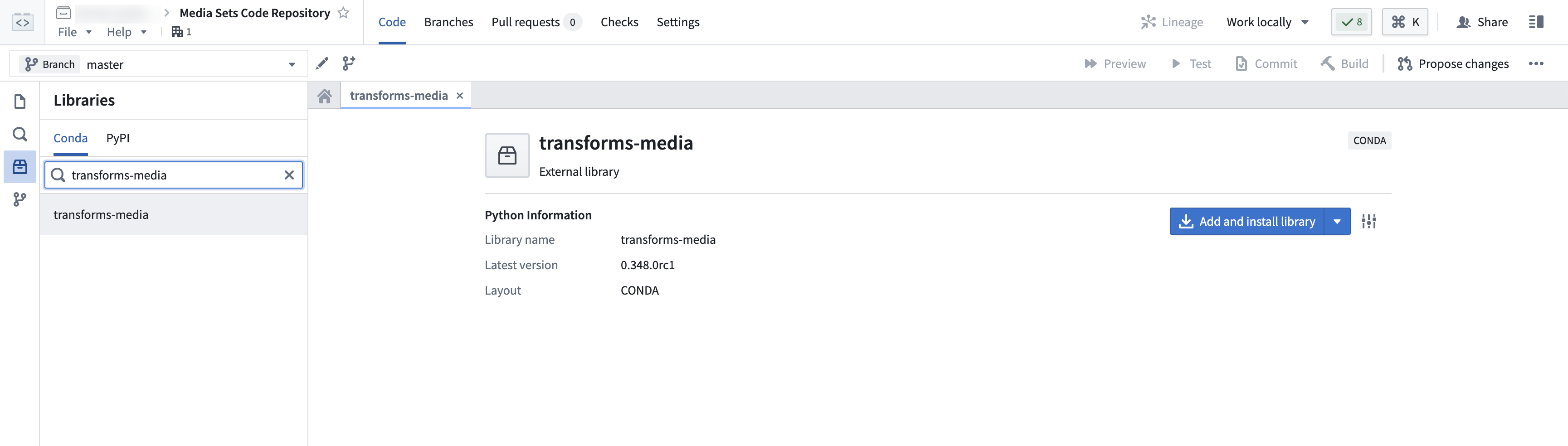
Task: Go to the home tab icon
Action: tap(324, 96)
